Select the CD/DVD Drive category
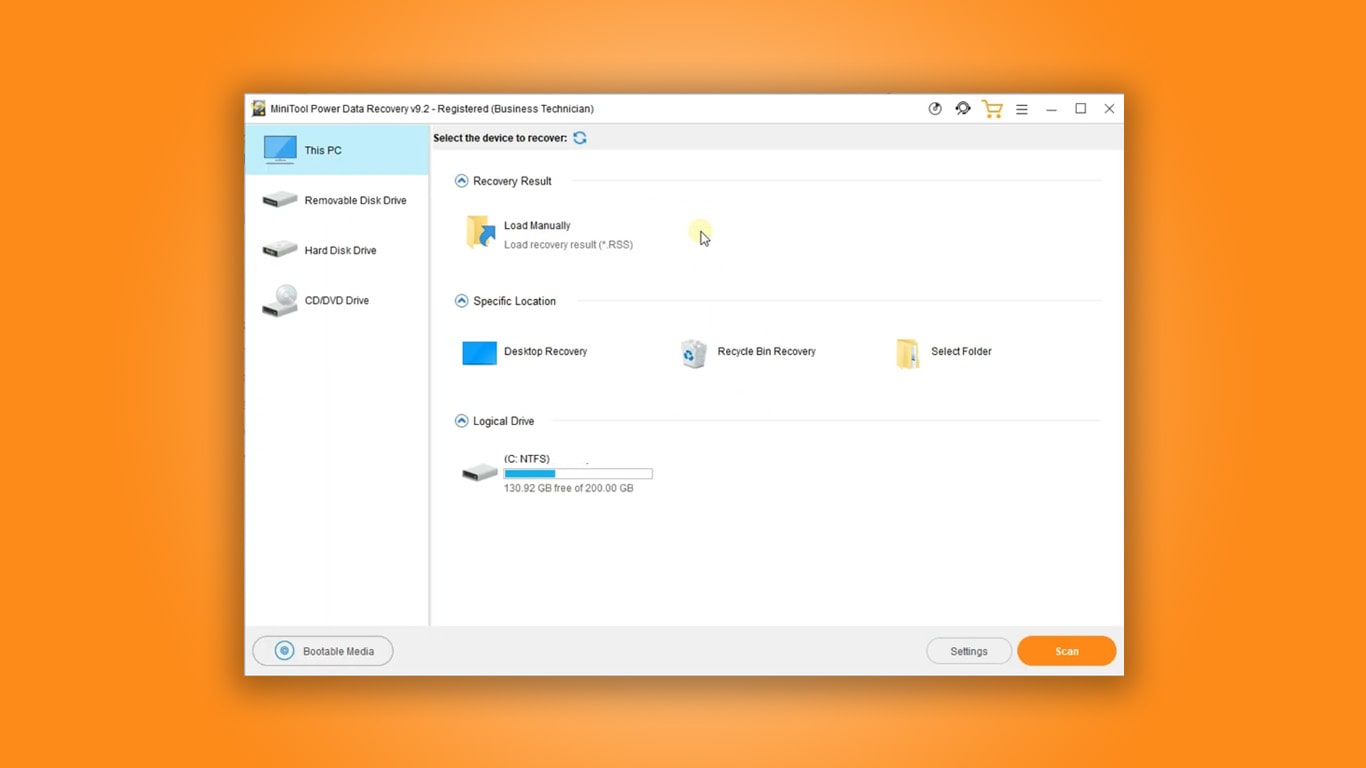 tap(335, 300)
